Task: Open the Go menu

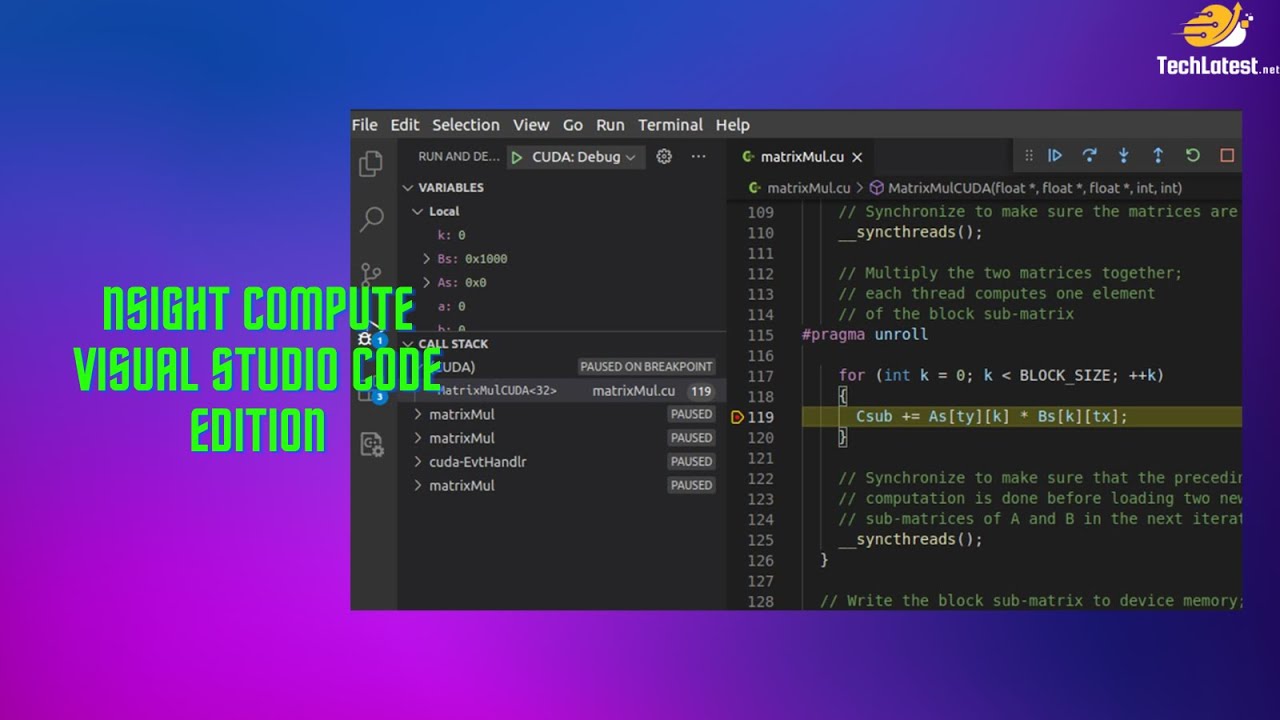Action: [573, 125]
